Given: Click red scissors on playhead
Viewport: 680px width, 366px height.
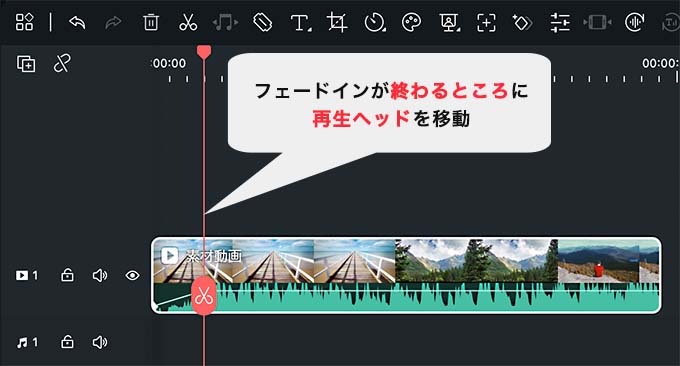Looking at the screenshot, I should pos(204,296).
